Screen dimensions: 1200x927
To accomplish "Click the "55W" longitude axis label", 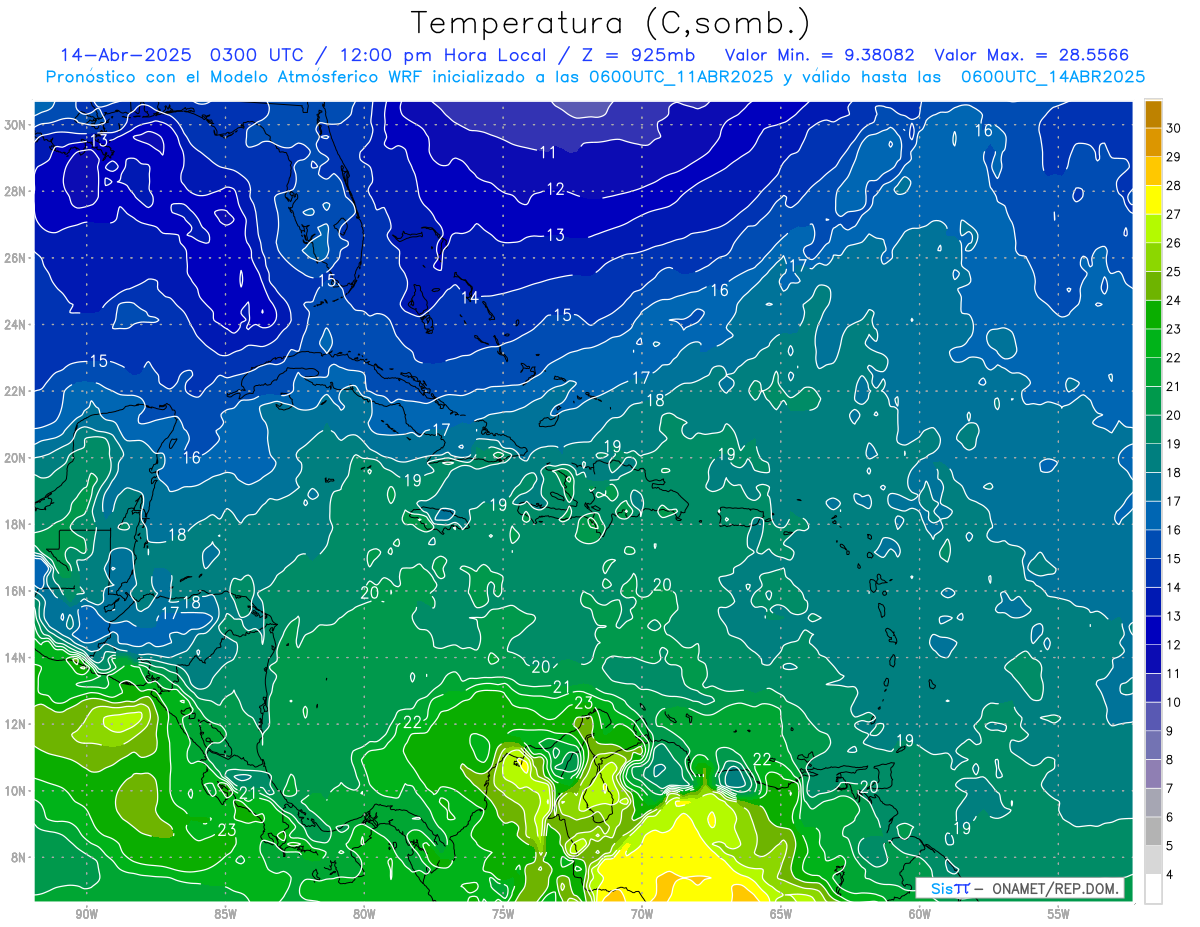I will [1059, 914].
